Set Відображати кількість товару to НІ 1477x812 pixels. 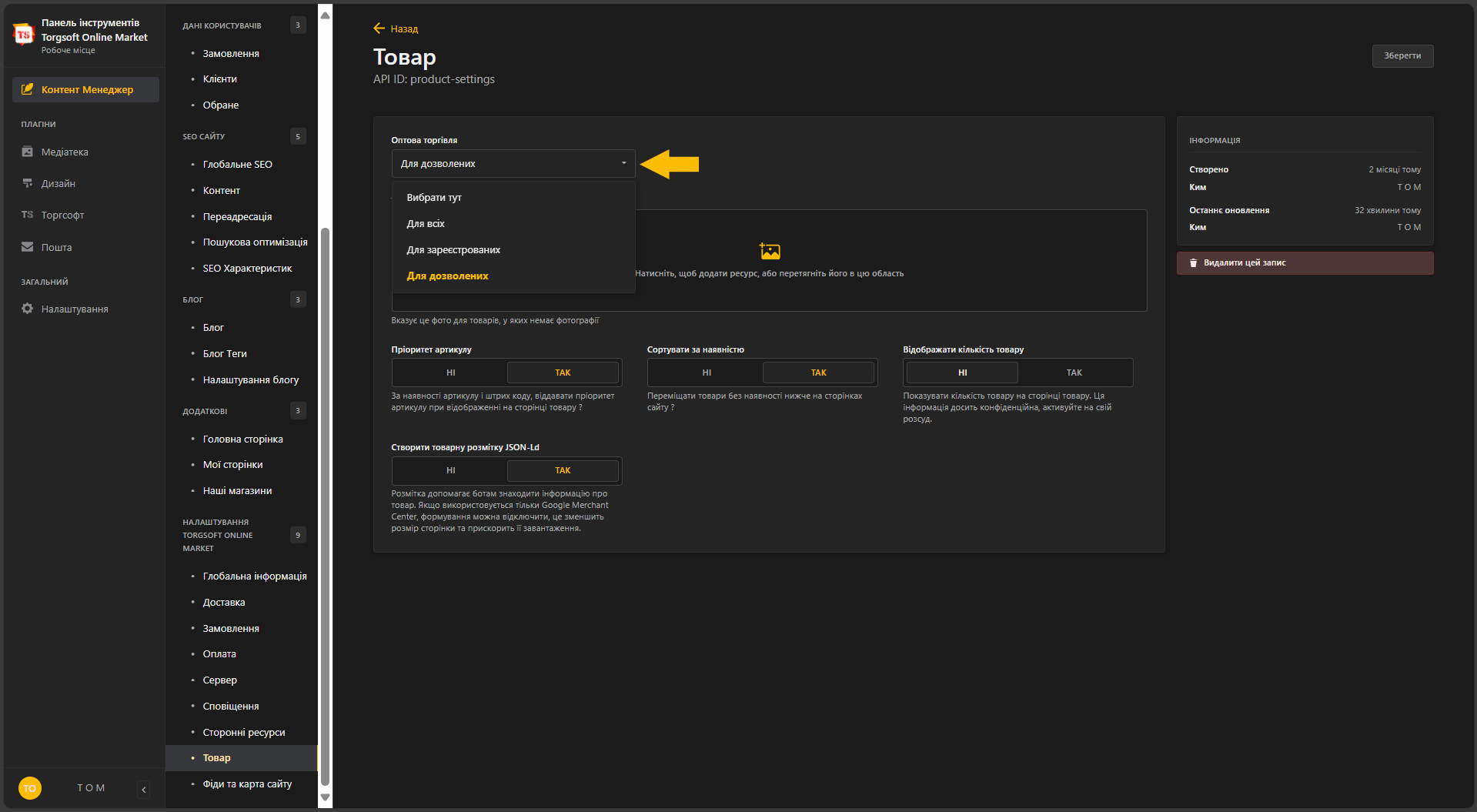(962, 373)
